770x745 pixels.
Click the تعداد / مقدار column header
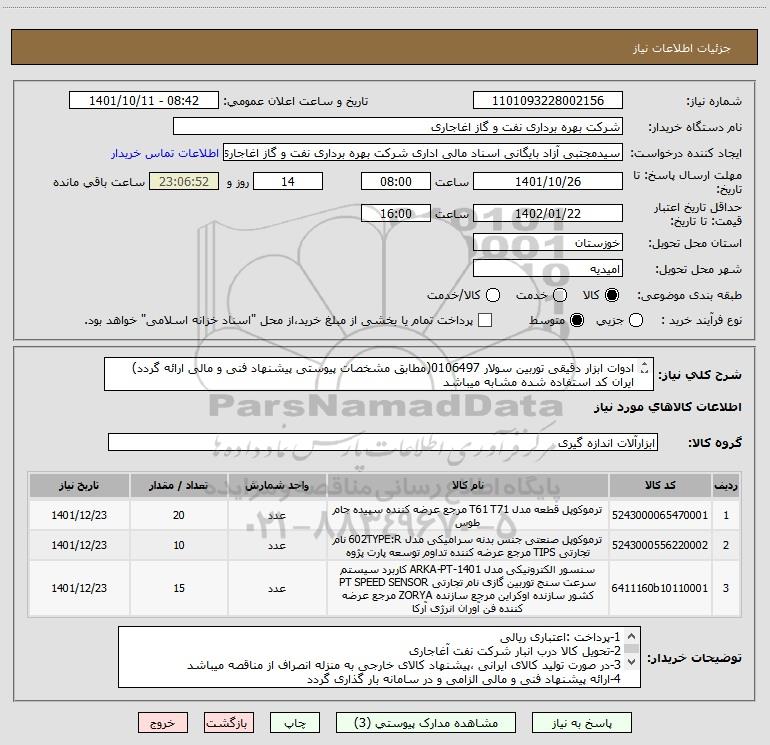point(179,486)
